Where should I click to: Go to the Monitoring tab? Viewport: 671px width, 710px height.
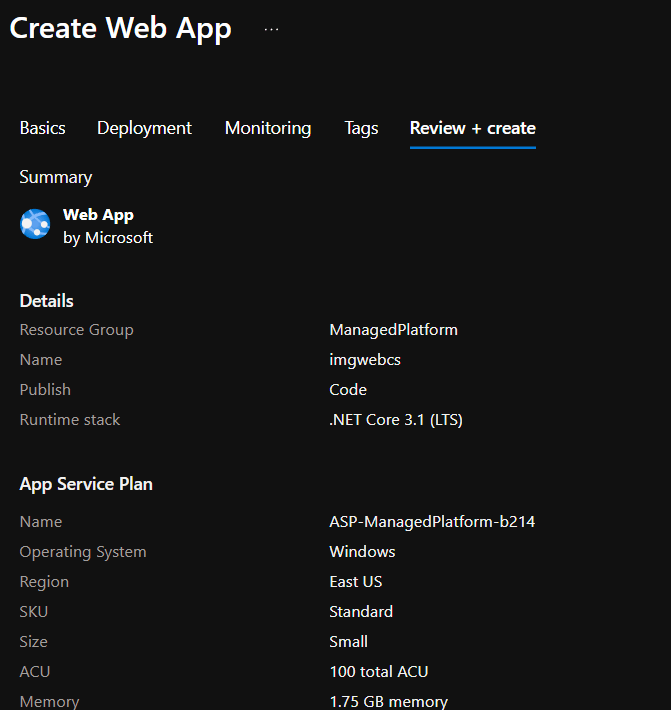[x=267, y=128]
